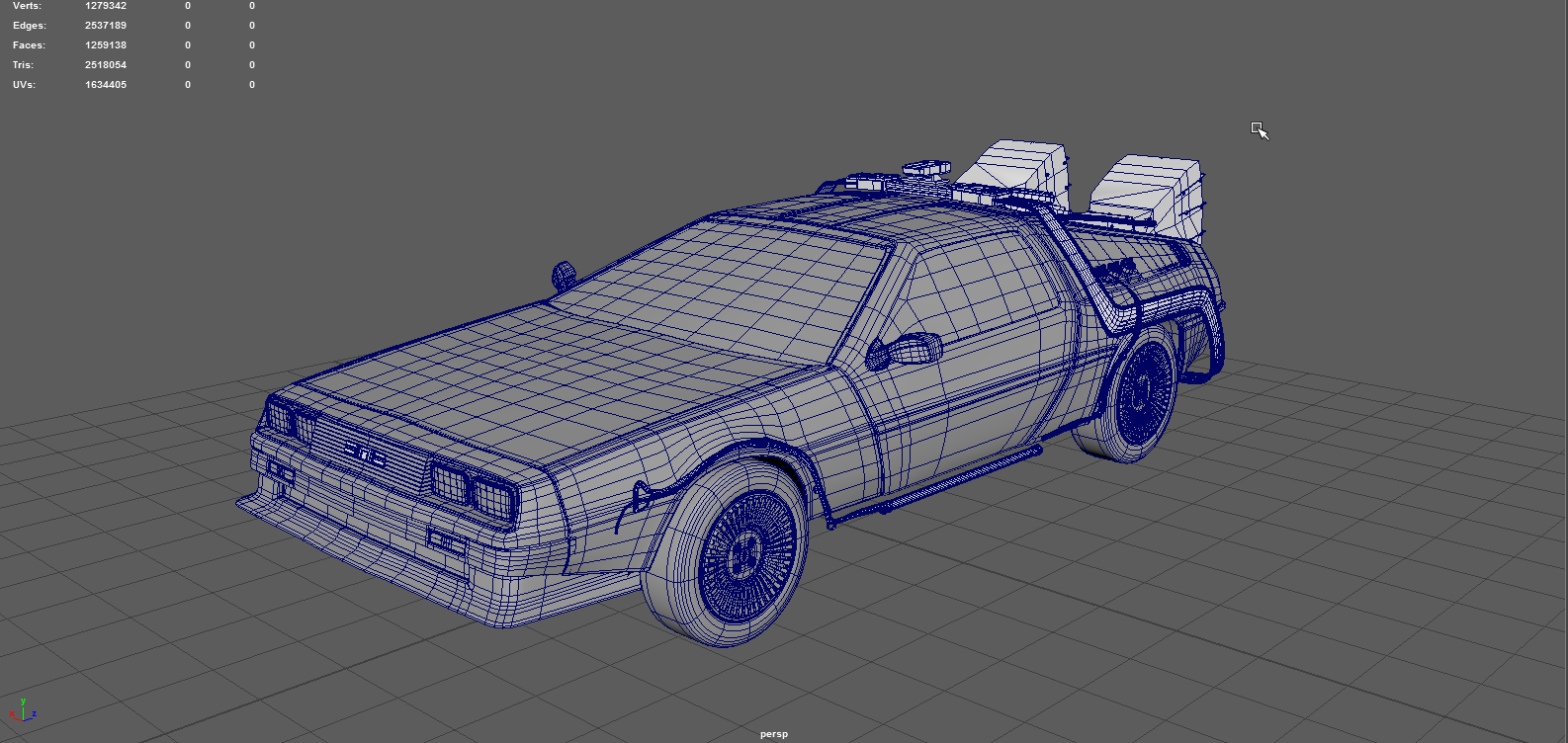Click the UV count value 1634405

pyautogui.click(x=106, y=85)
